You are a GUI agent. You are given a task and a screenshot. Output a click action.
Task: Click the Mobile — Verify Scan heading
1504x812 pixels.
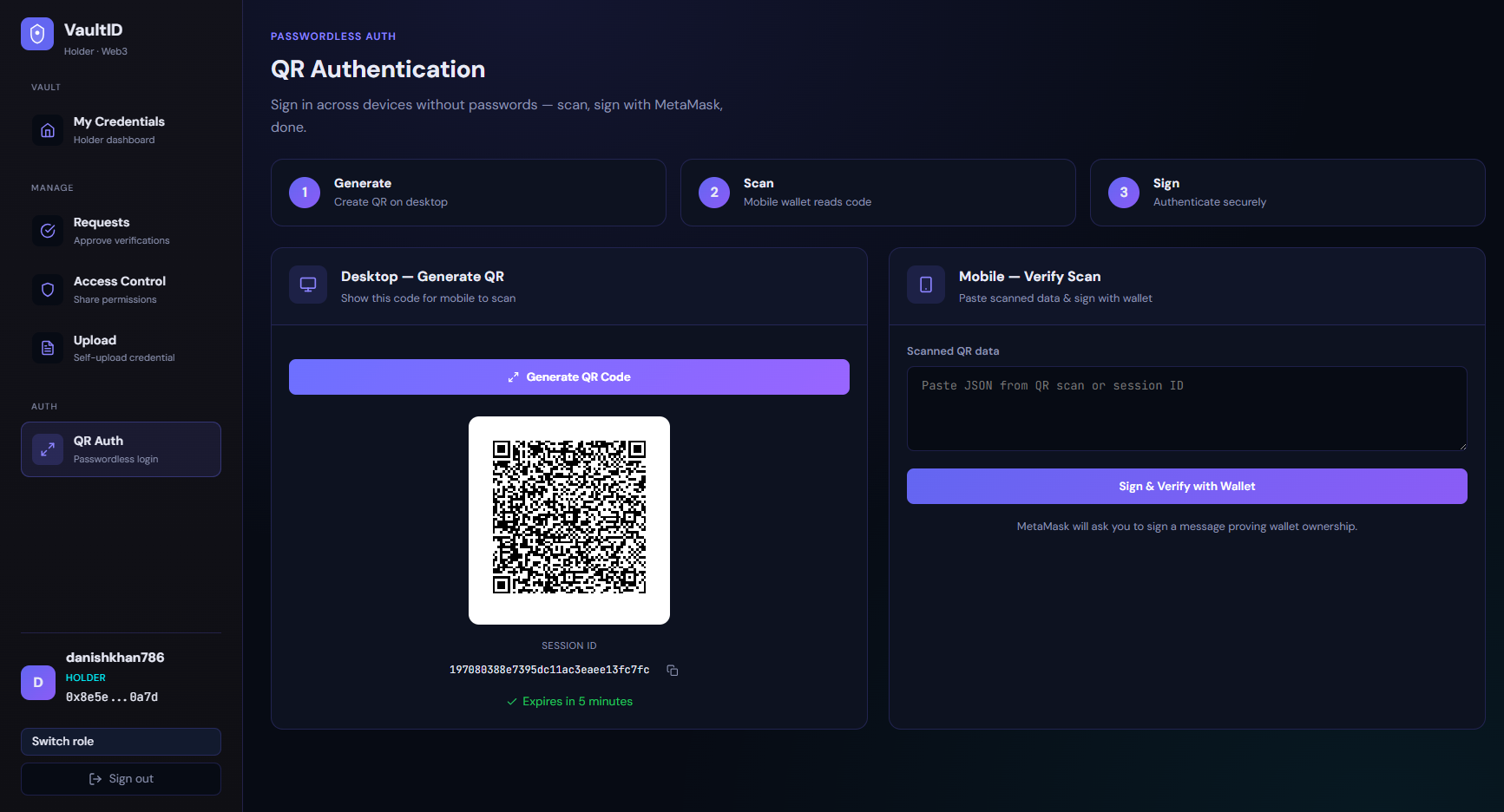[1030, 277]
